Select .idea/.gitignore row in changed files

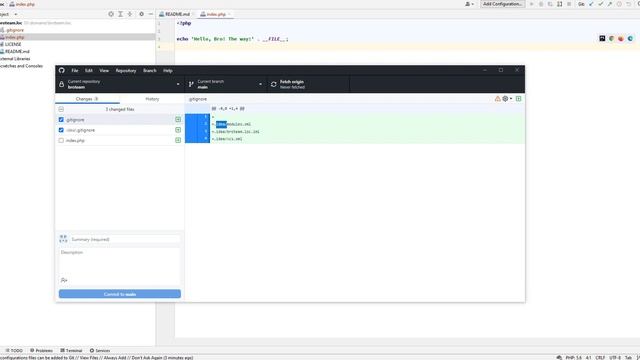click(x=120, y=130)
